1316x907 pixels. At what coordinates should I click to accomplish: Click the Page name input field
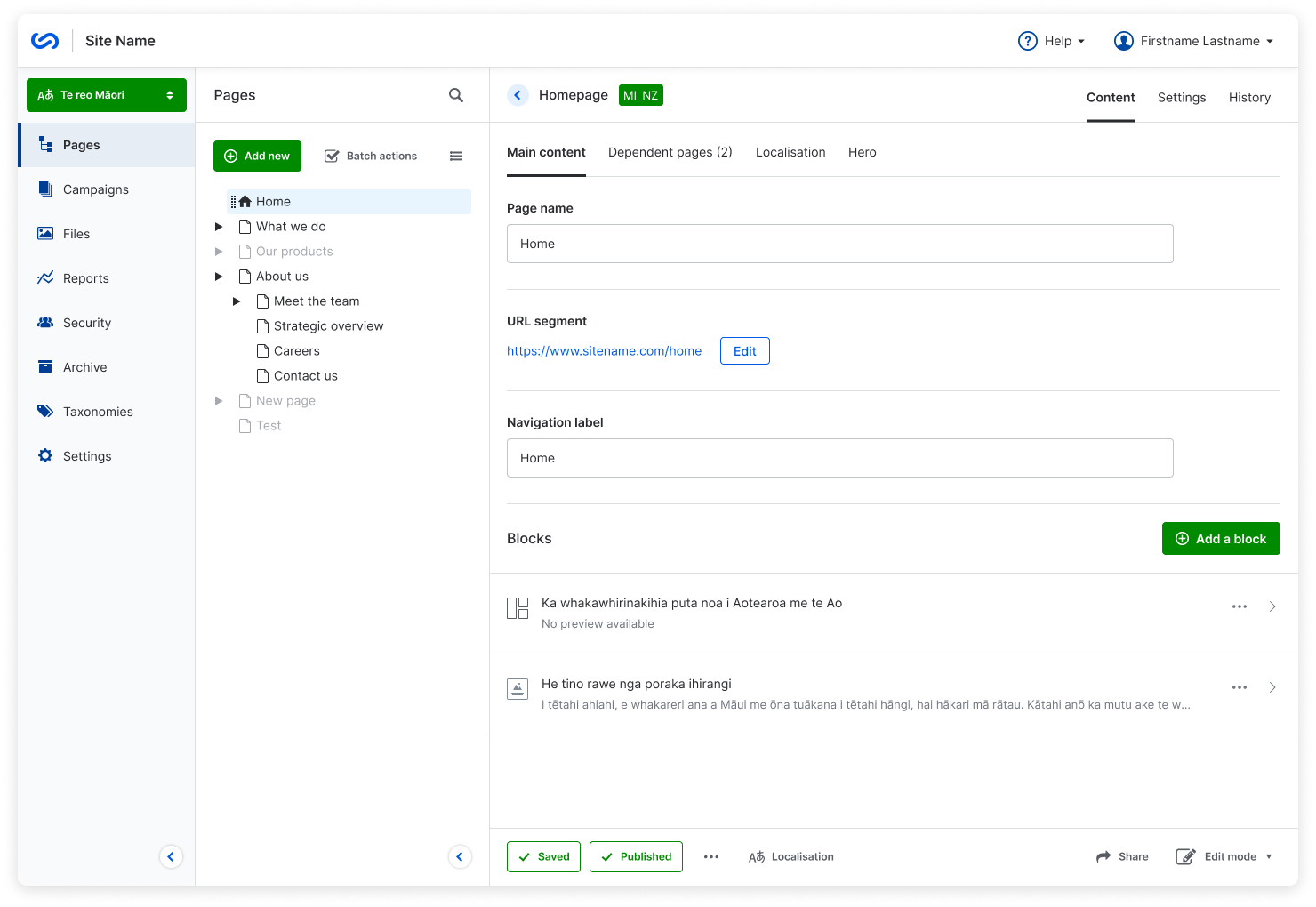[x=839, y=244]
